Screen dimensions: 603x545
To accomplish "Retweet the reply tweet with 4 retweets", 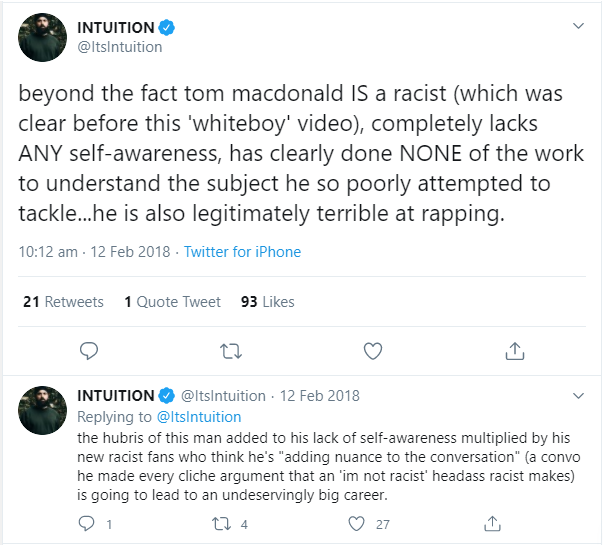I will pyautogui.click(x=222, y=524).
